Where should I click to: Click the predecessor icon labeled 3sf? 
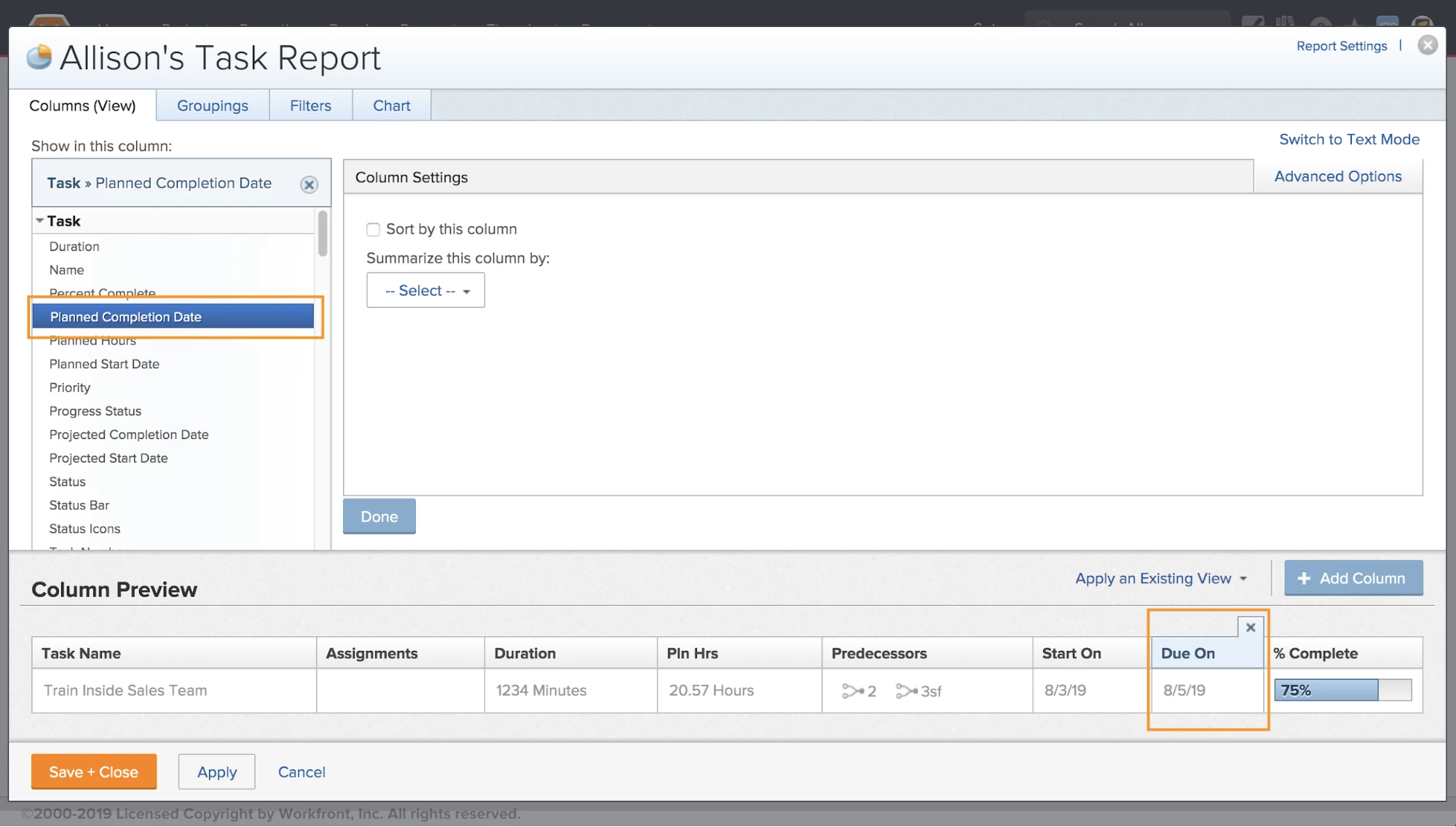[x=907, y=691]
